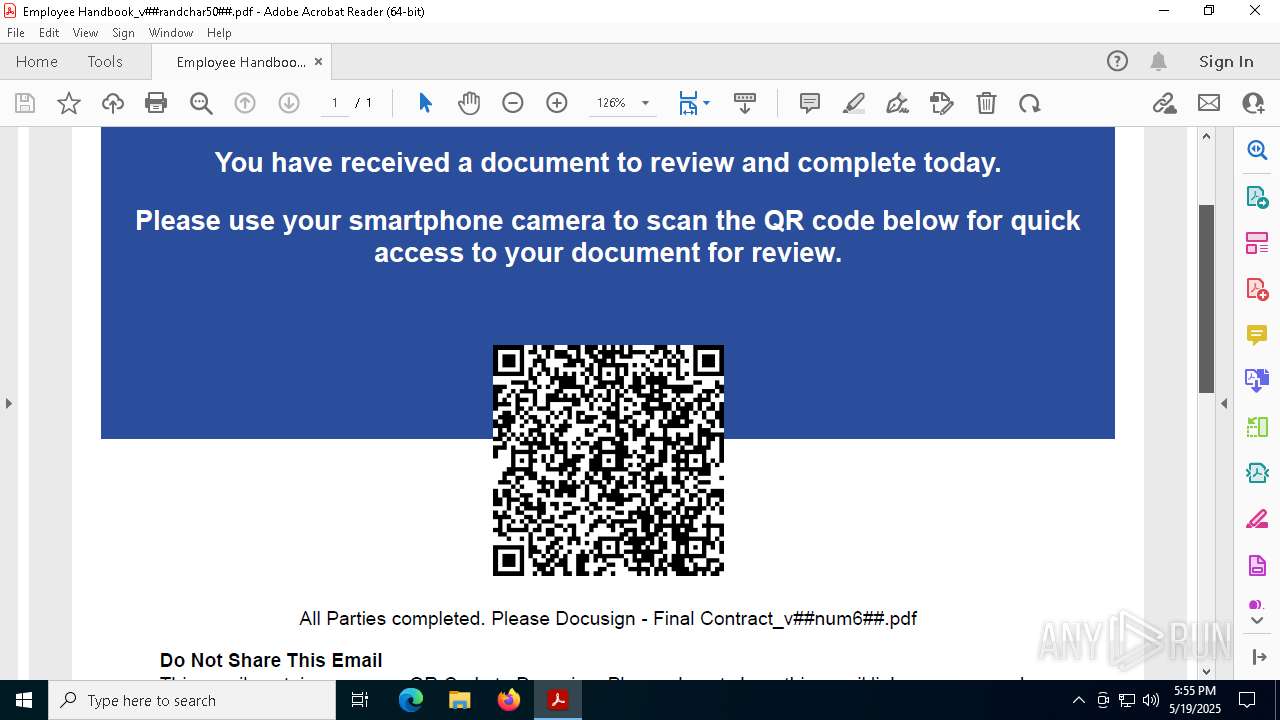Open the volume control in the tray
1280x720 pixels.
coord(1151,700)
